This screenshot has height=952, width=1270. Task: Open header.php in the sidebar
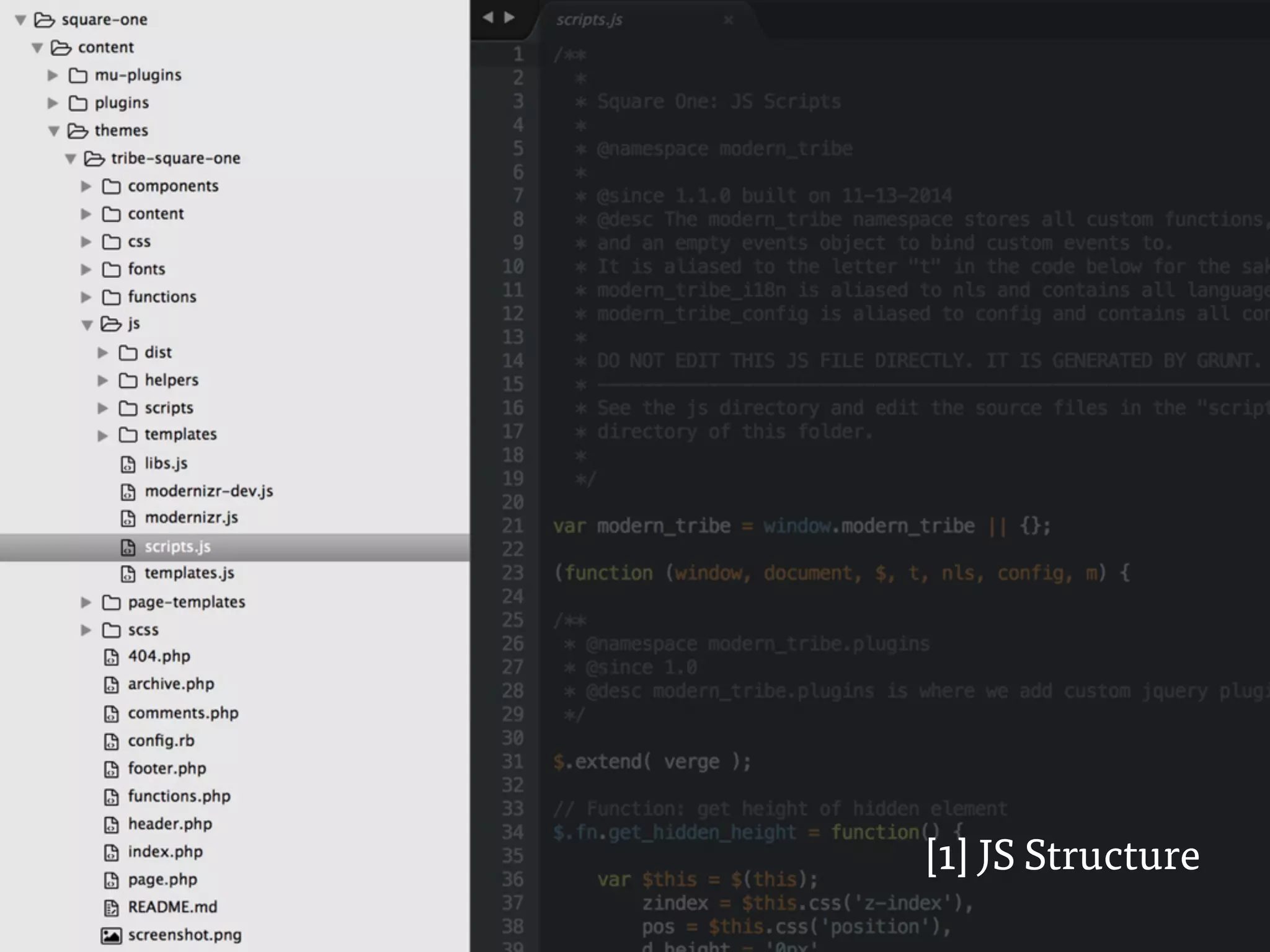pos(170,824)
